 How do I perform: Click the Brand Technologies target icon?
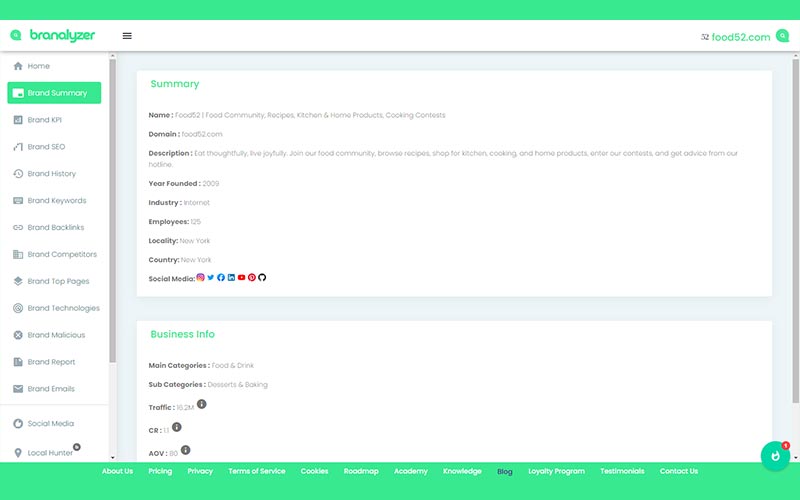pos(18,308)
